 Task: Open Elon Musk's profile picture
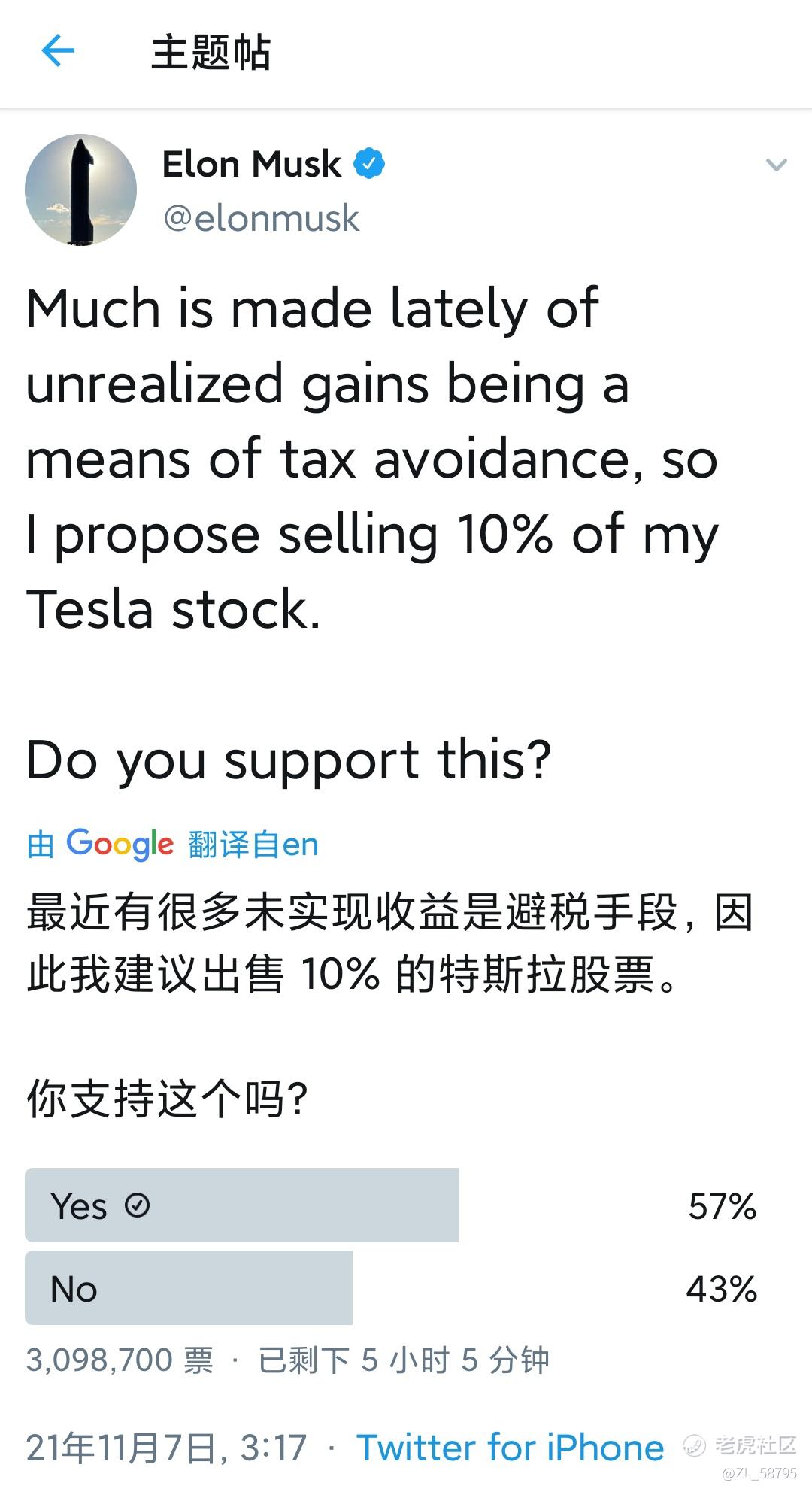80,190
